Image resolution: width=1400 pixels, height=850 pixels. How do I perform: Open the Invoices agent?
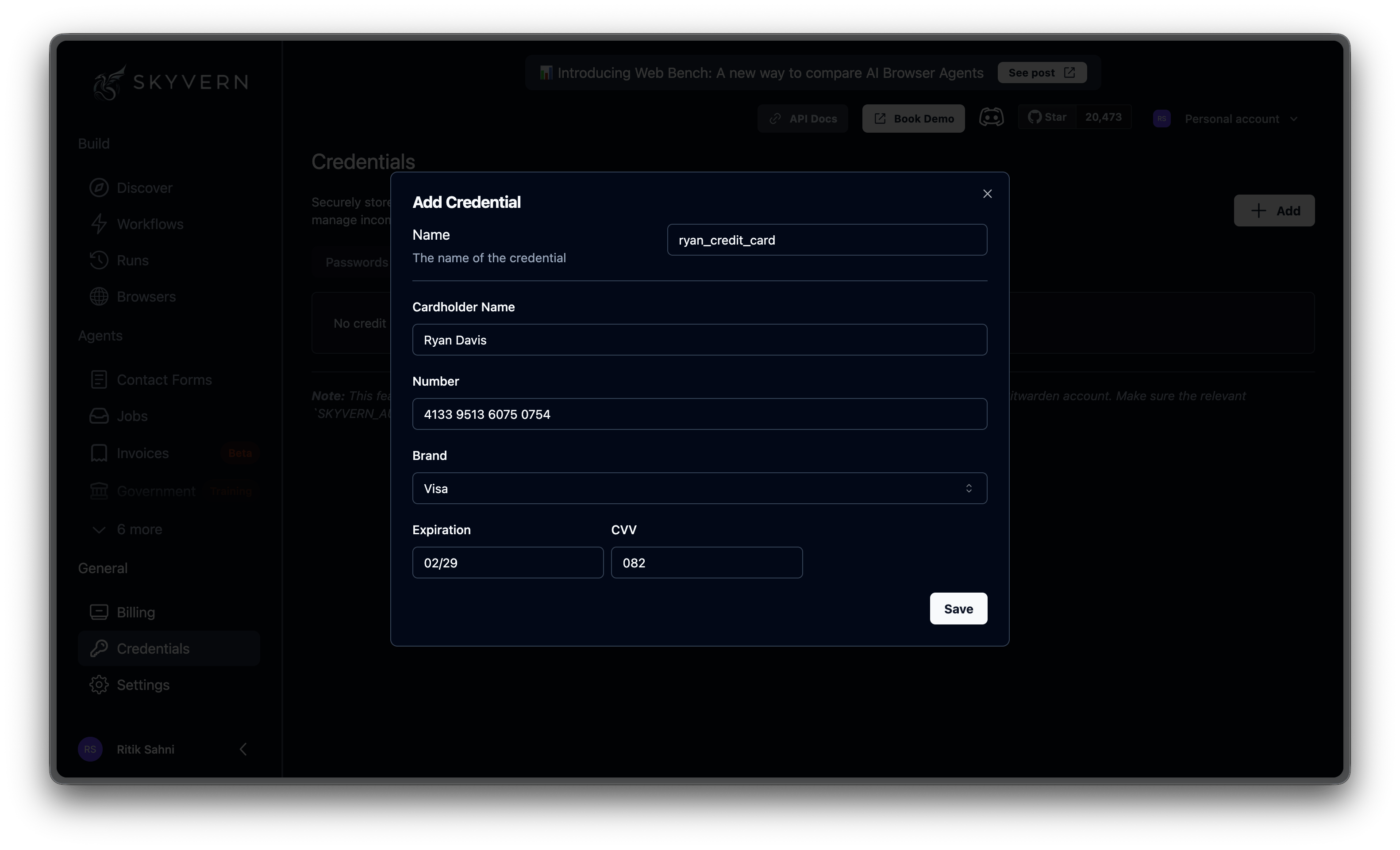click(168, 453)
